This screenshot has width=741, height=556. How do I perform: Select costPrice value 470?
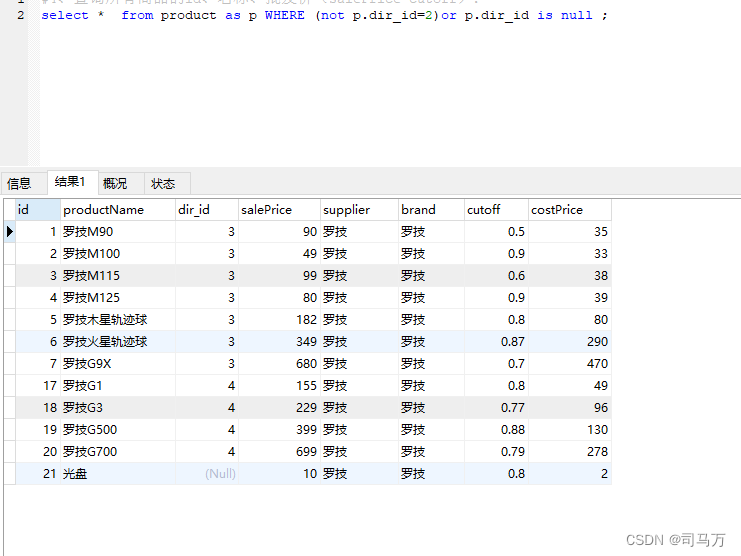click(x=569, y=364)
